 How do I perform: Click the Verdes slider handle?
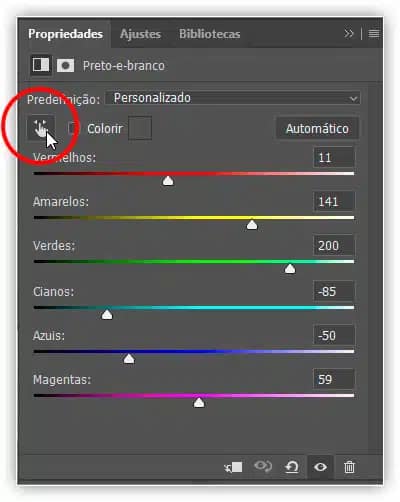(290, 269)
